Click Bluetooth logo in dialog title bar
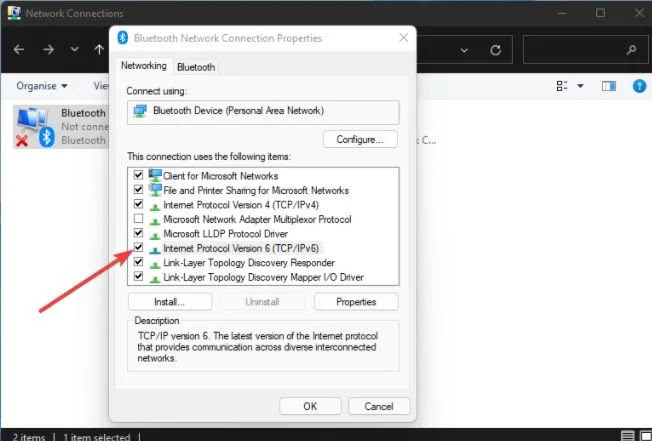This screenshot has height=441, width=652. point(123,38)
